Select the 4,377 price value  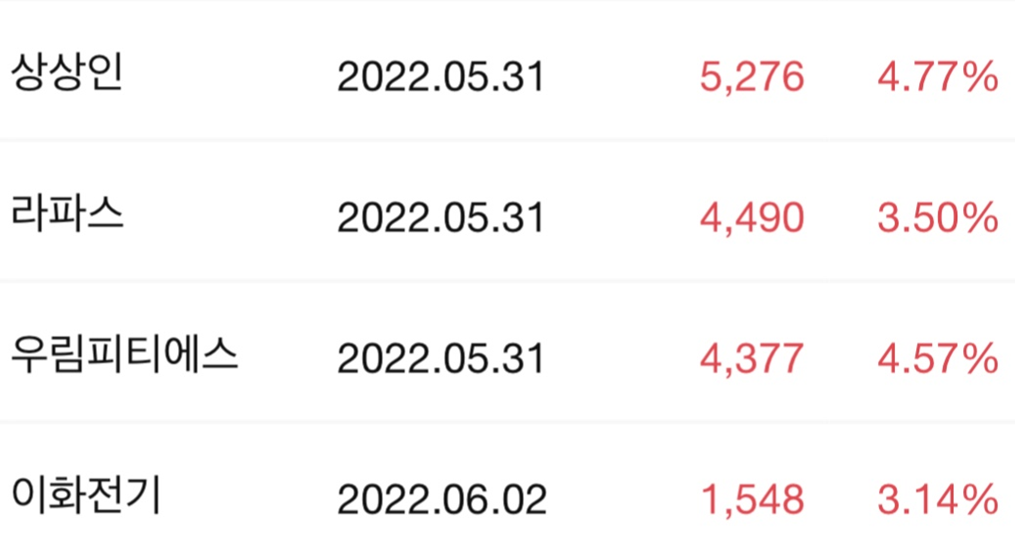pyautogui.click(x=752, y=358)
